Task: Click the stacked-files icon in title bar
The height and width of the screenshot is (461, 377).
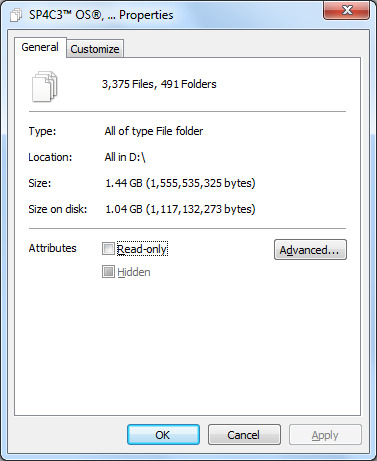Action: 16,15
